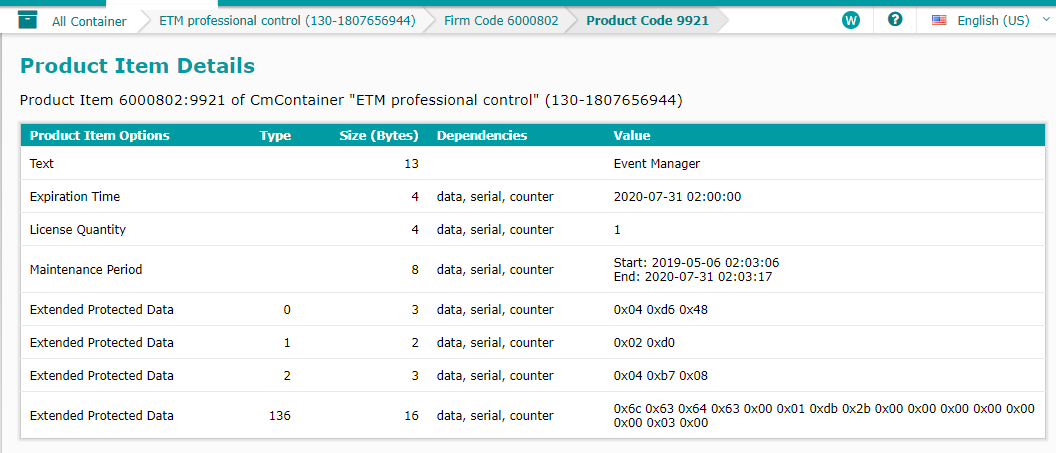Image resolution: width=1056 pixels, height=453 pixels.
Task: Click the round teal W icon
Action: 851,20
